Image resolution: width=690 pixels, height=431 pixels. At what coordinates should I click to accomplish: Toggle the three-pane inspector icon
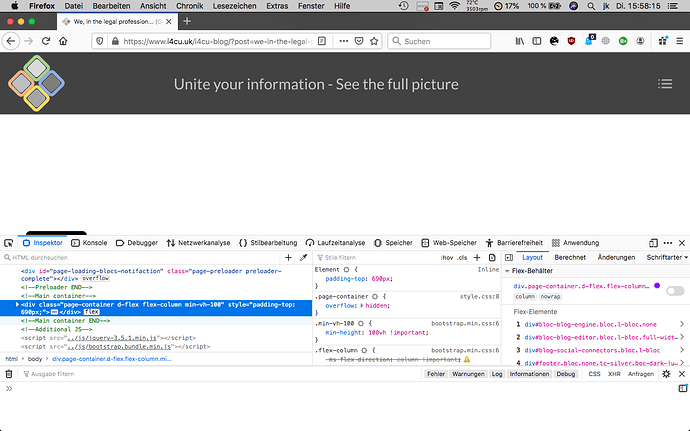pos(509,258)
